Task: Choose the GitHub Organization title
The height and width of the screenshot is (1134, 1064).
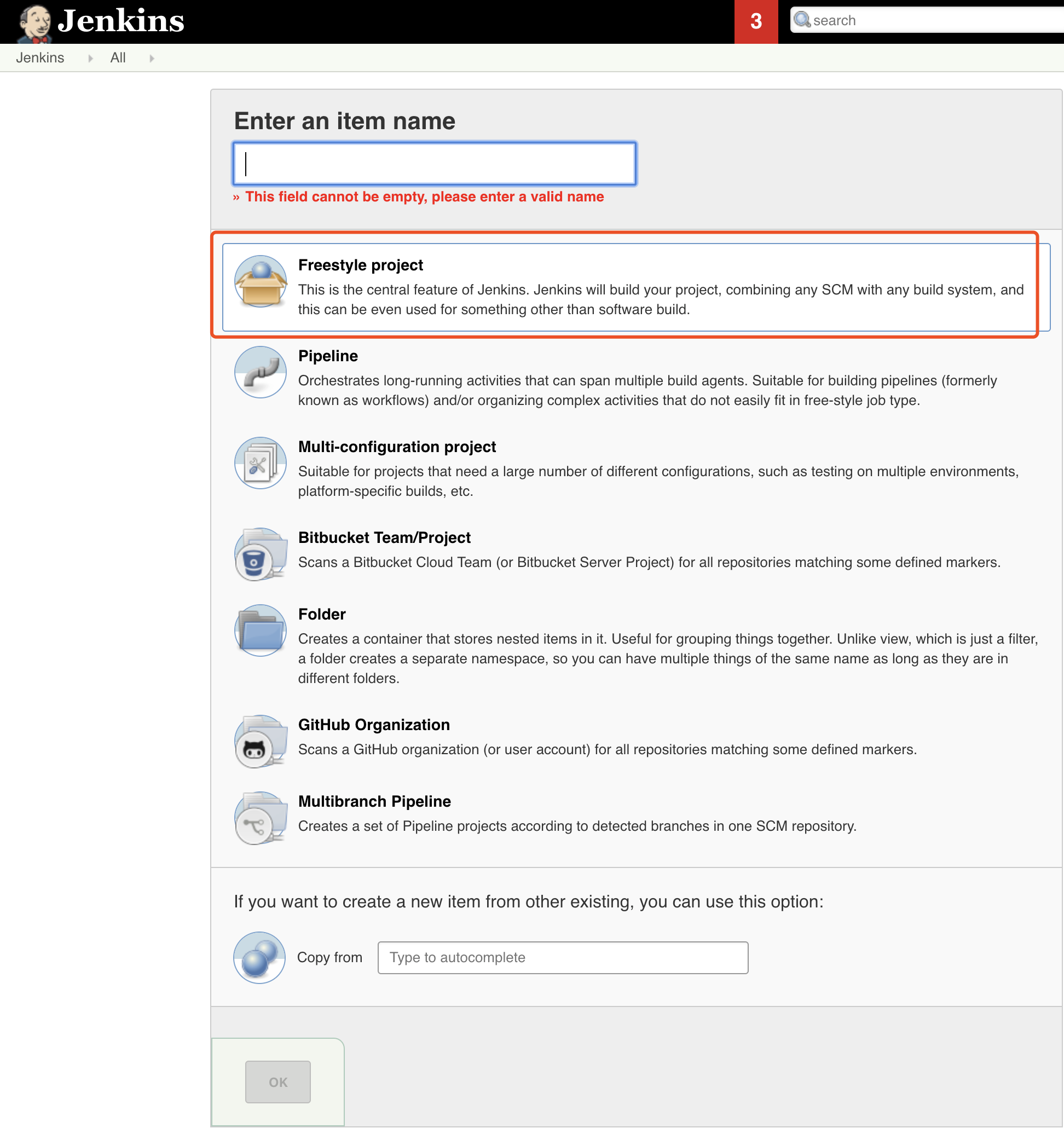Action: point(374,725)
